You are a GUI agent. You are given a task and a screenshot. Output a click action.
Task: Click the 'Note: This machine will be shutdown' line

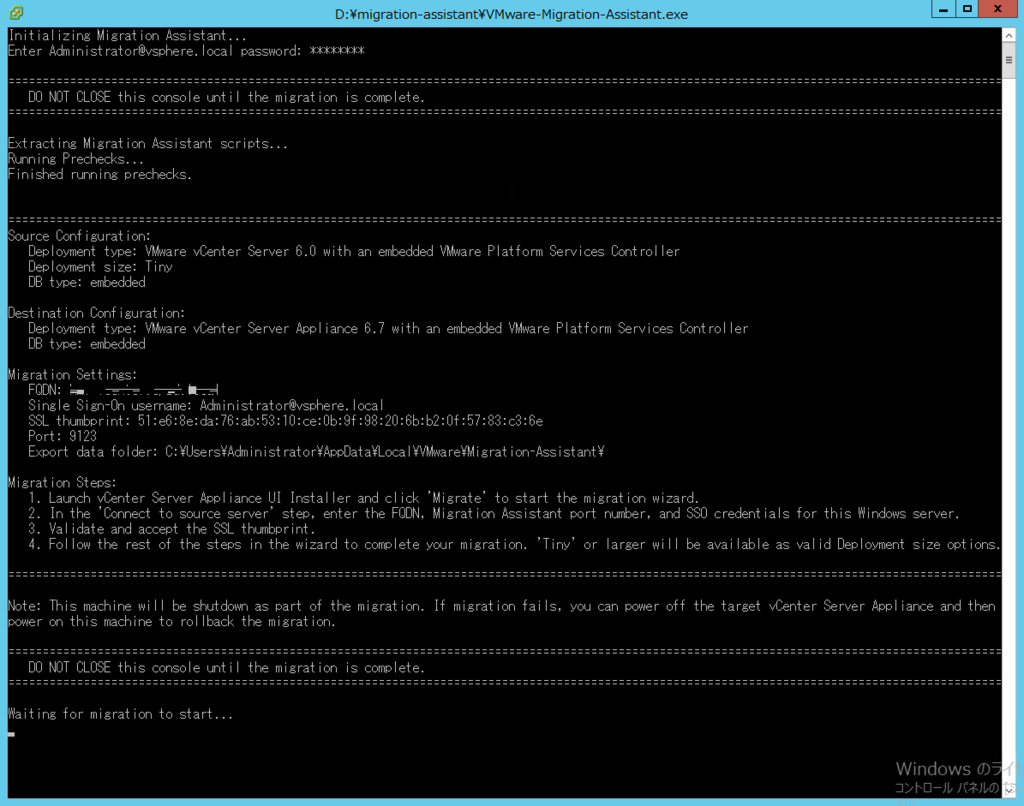click(x=502, y=606)
